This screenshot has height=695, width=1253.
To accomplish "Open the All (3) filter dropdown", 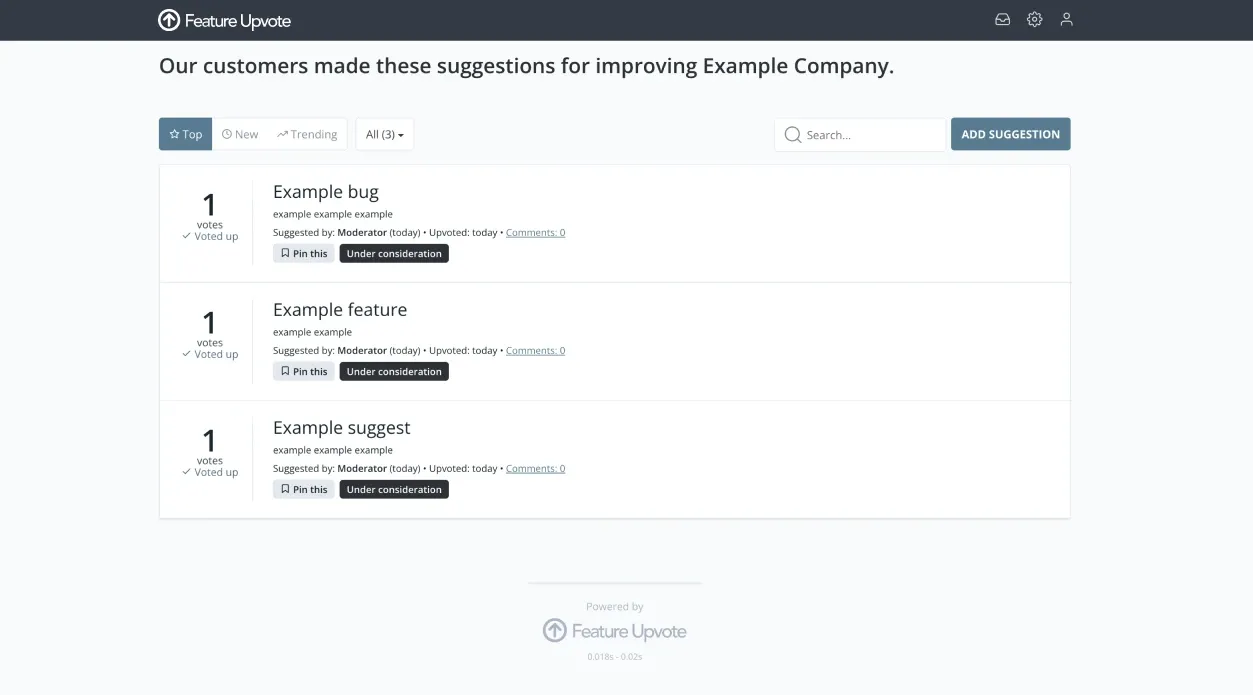I will pyautogui.click(x=384, y=133).
